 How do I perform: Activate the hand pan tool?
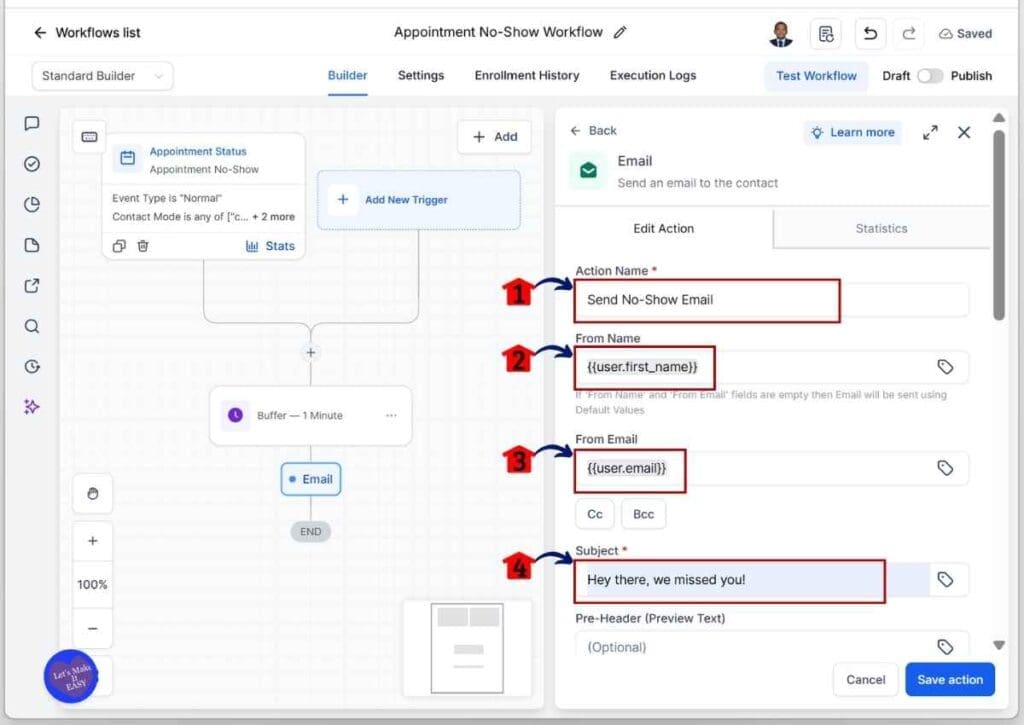click(x=93, y=493)
